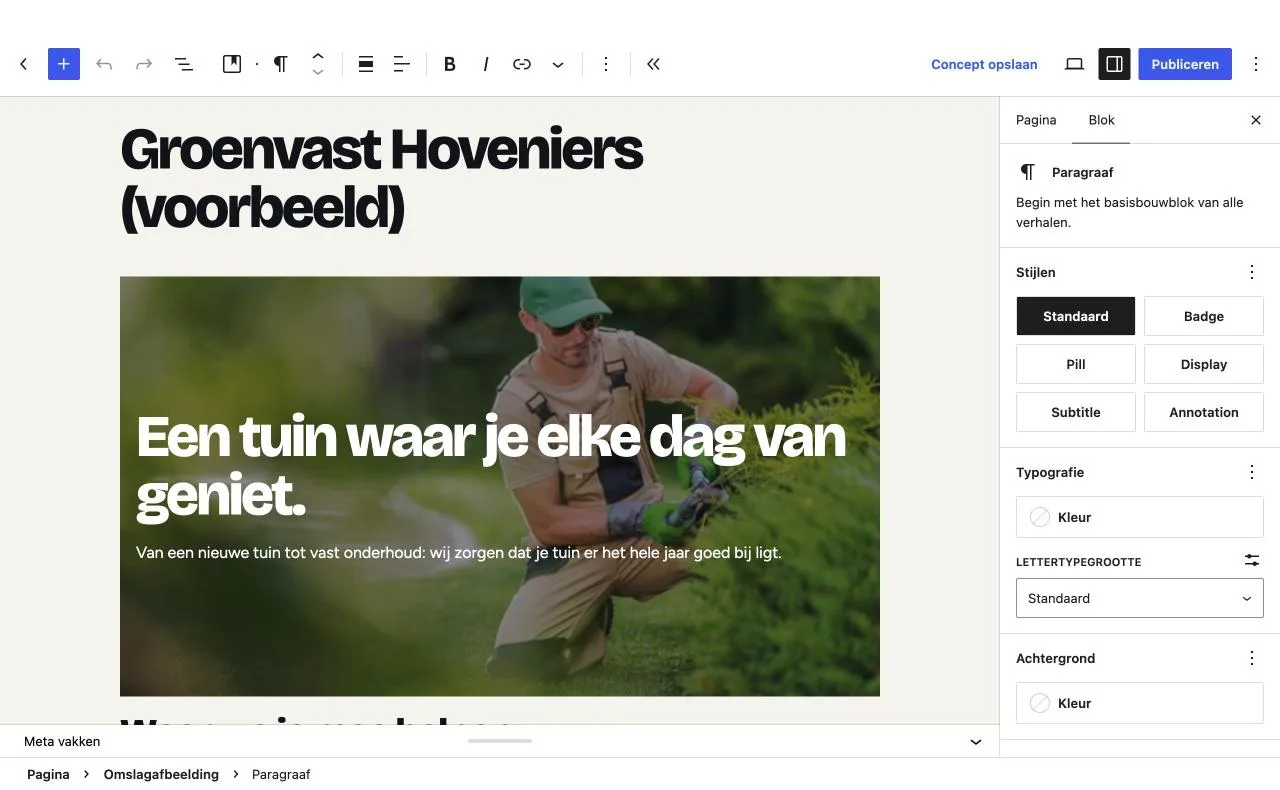
Task: Select the parent cover block
Action: click(232, 64)
